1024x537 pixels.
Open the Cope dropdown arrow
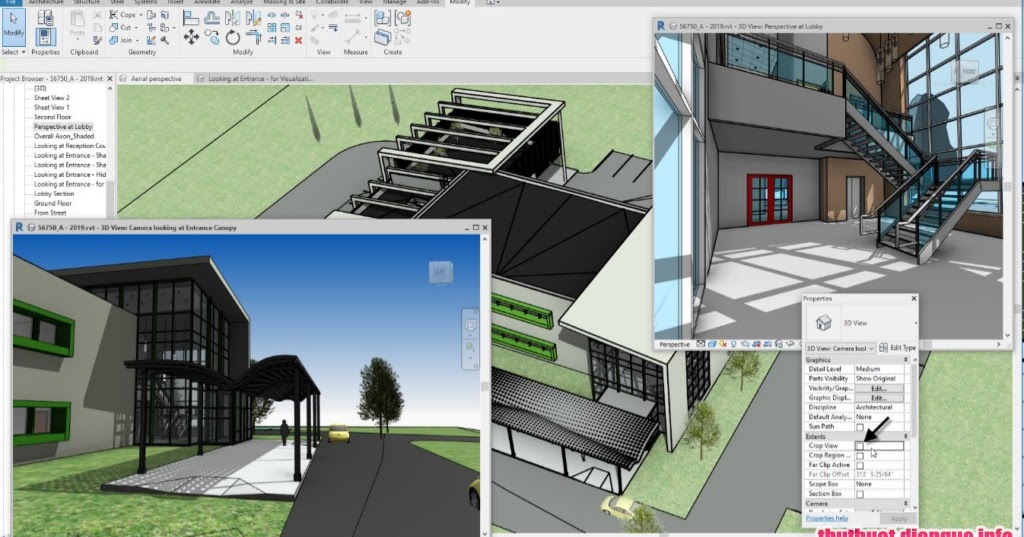pyautogui.click(x=140, y=14)
